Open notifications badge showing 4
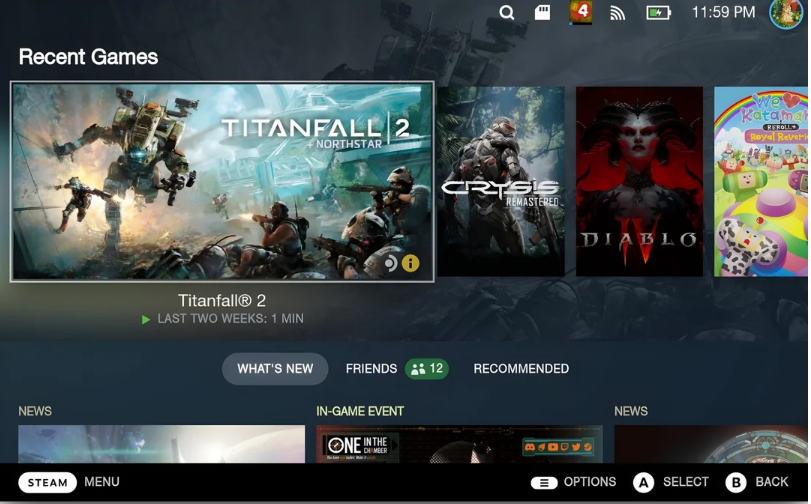The height and width of the screenshot is (504, 811). pos(581,12)
